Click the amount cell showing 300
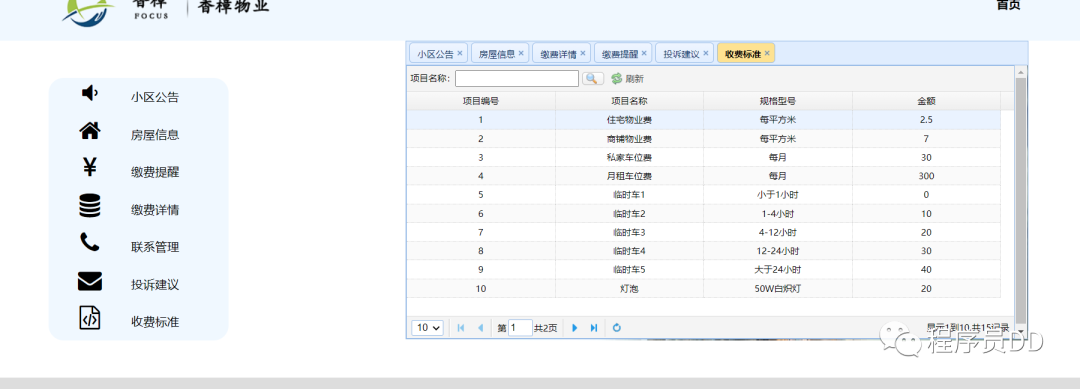Viewport: 1080px width, 389px height. point(926,176)
